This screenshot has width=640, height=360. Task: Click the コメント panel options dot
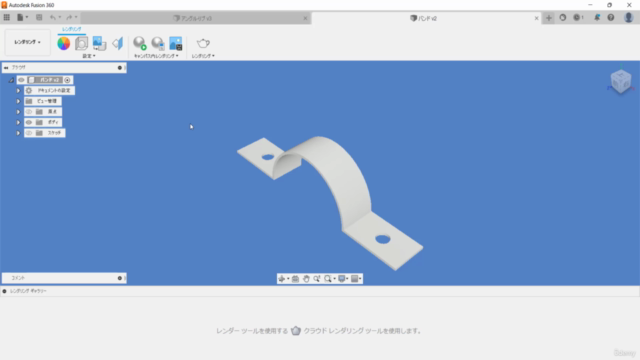(120, 278)
